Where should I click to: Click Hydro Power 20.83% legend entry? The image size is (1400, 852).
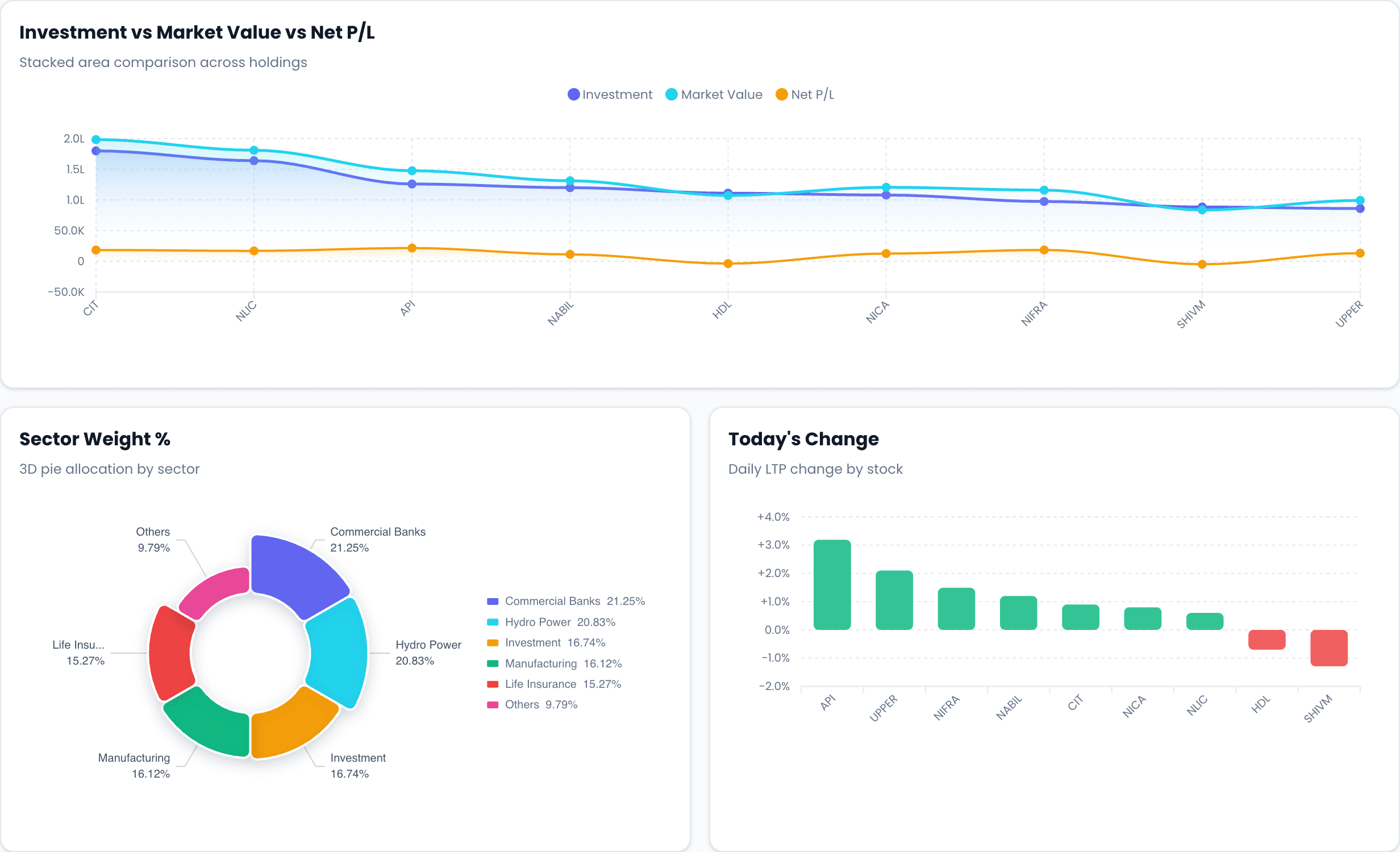[x=551, y=622]
